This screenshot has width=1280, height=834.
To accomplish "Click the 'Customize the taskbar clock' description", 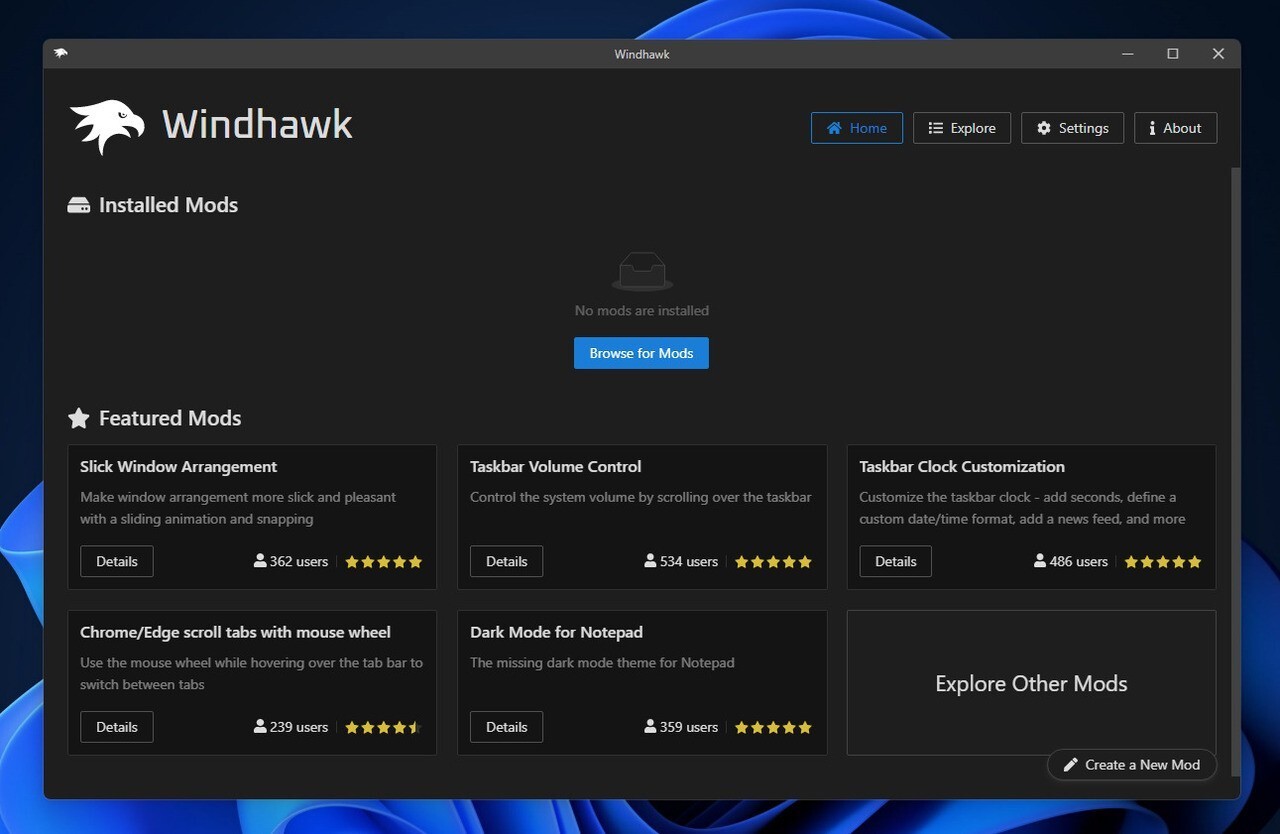I will (1022, 508).
